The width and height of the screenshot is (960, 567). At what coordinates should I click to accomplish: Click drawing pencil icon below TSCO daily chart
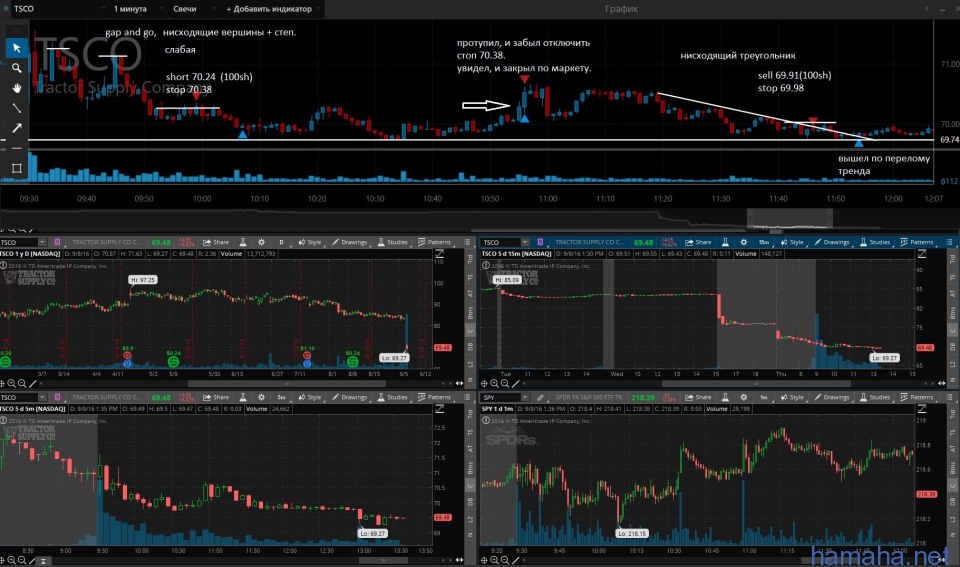point(32,384)
